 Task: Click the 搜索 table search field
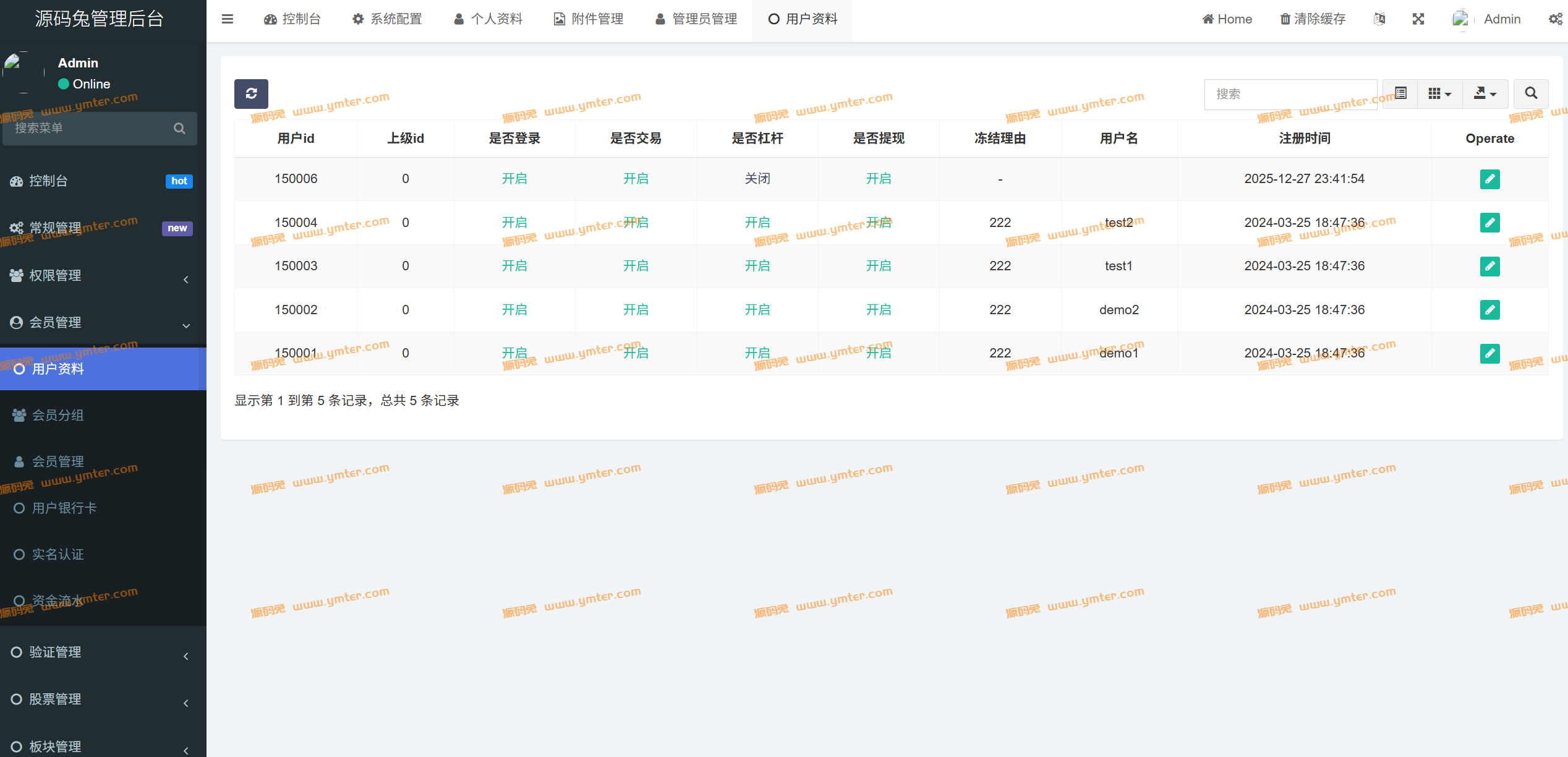coord(1290,94)
